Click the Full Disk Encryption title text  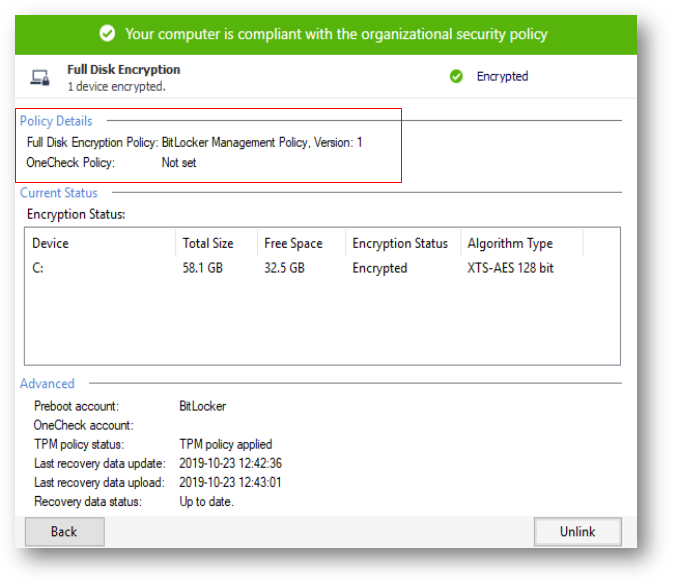coord(123,70)
